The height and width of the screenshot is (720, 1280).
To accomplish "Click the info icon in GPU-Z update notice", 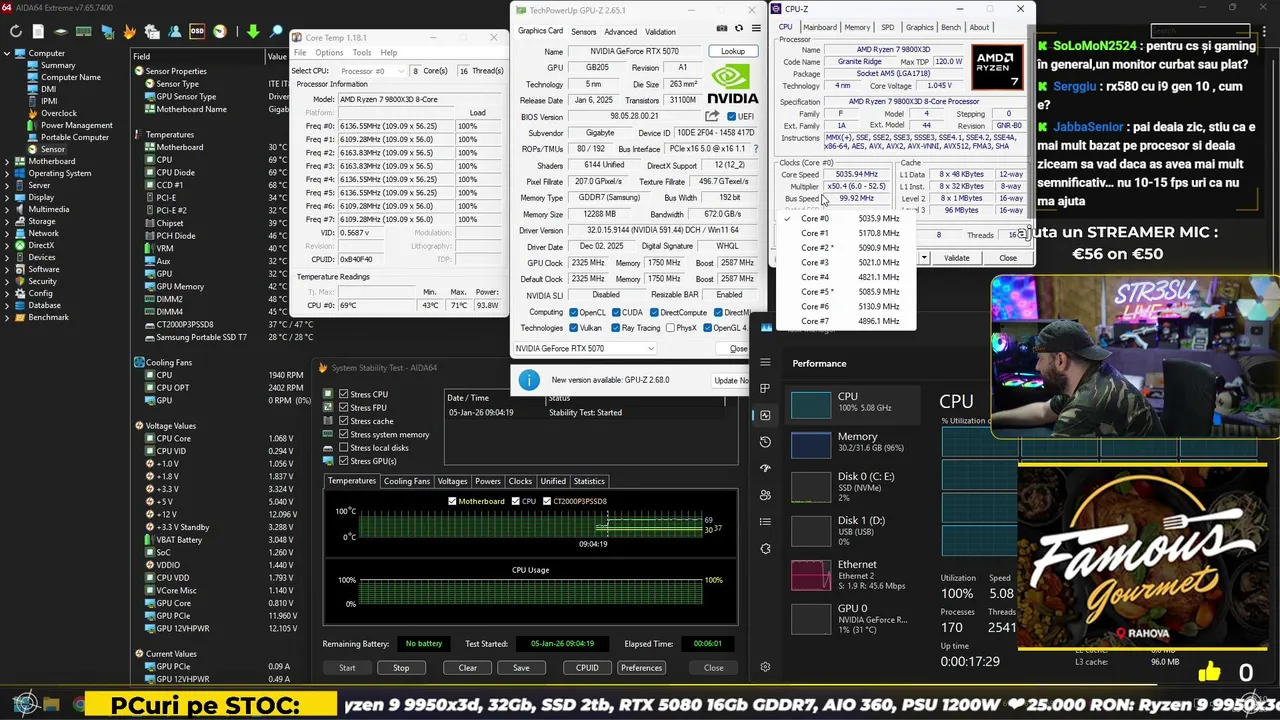I will coord(529,380).
